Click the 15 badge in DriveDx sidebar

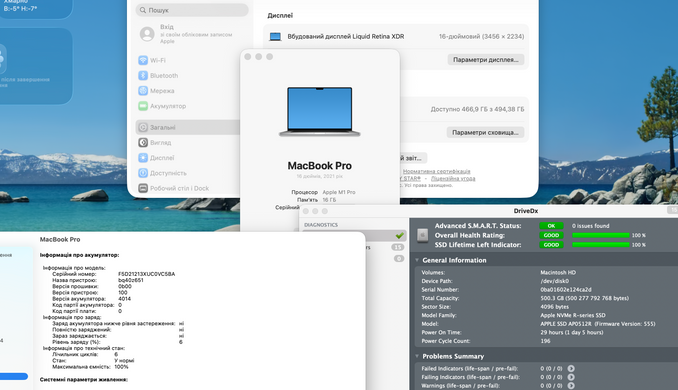[x=398, y=247]
